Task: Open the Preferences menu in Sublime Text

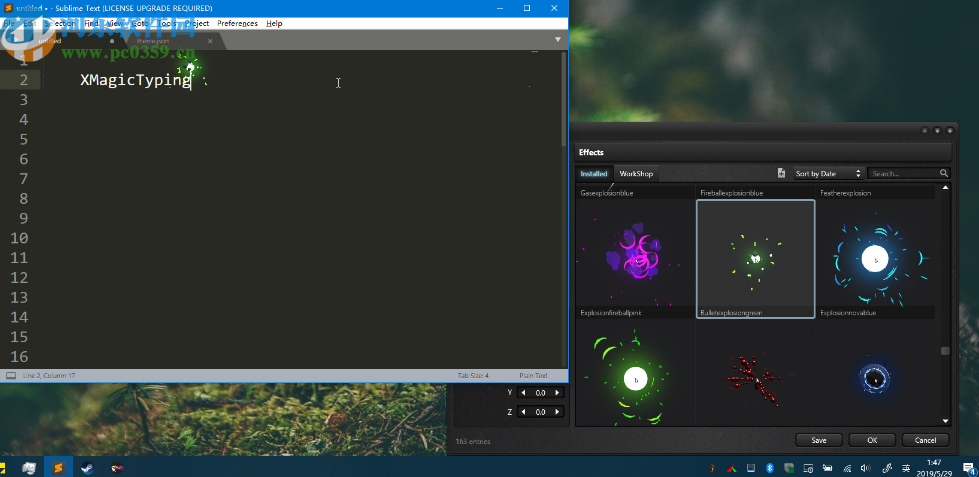Action: 237,23
